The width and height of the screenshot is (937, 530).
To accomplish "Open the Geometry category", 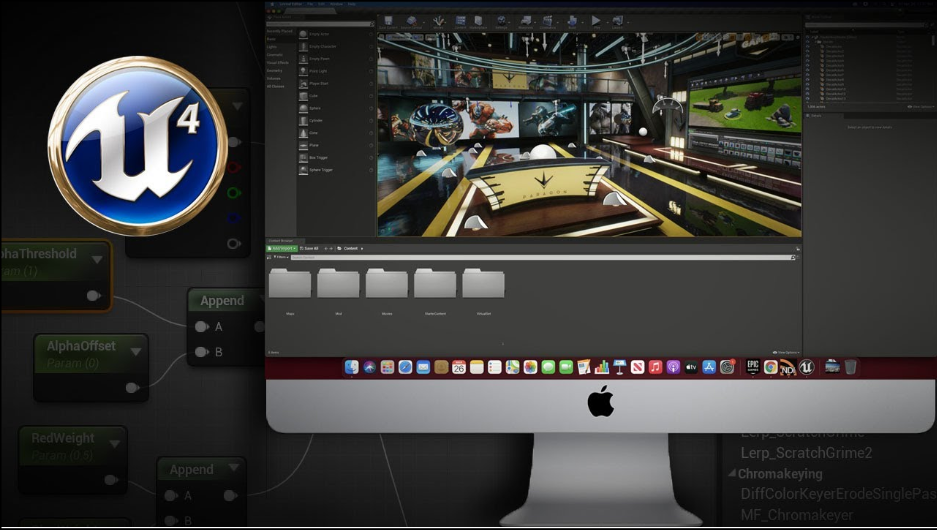I will 275,71.
